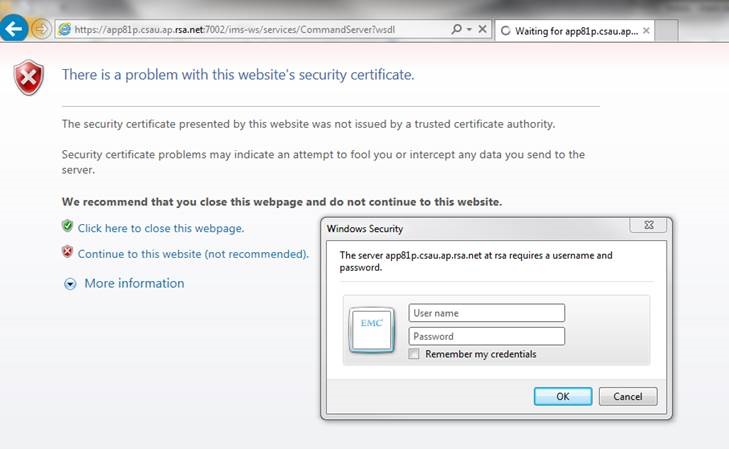Focus the Password field
Image resolution: width=729 pixels, height=449 pixels.
(486, 336)
